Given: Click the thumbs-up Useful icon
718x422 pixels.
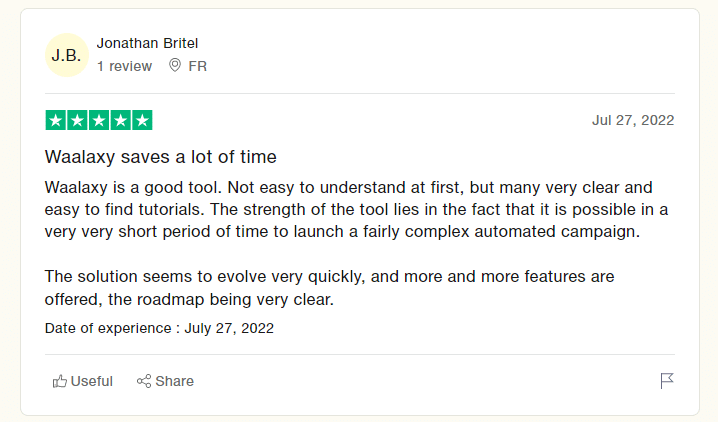Looking at the screenshot, I should tap(60, 381).
